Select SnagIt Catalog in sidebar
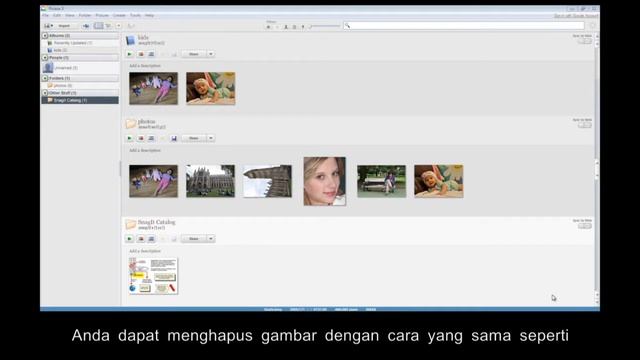The width and height of the screenshot is (640, 360). pyautogui.click(x=80, y=100)
